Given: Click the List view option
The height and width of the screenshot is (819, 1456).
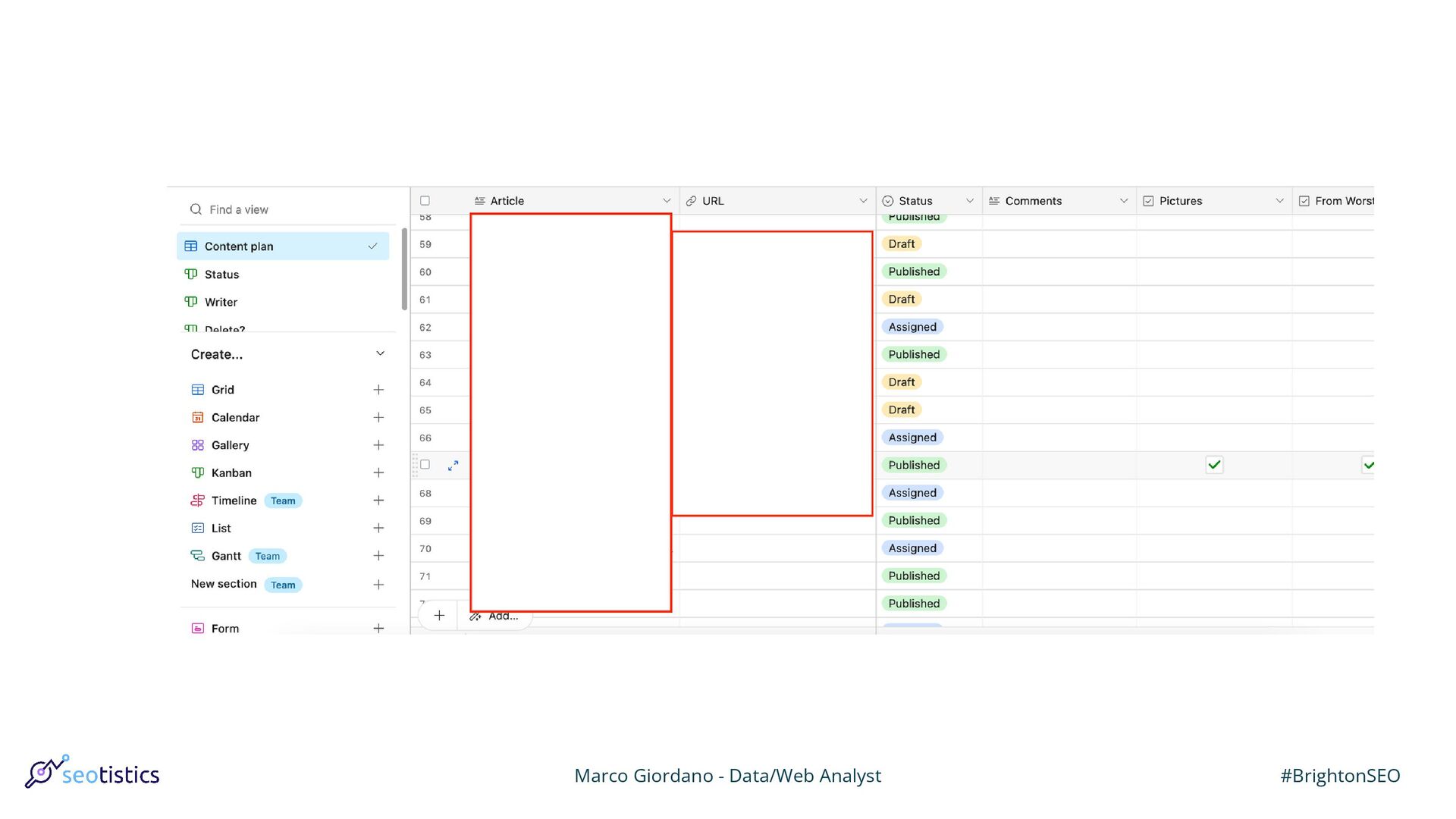Looking at the screenshot, I should pyautogui.click(x=221, y=529).
